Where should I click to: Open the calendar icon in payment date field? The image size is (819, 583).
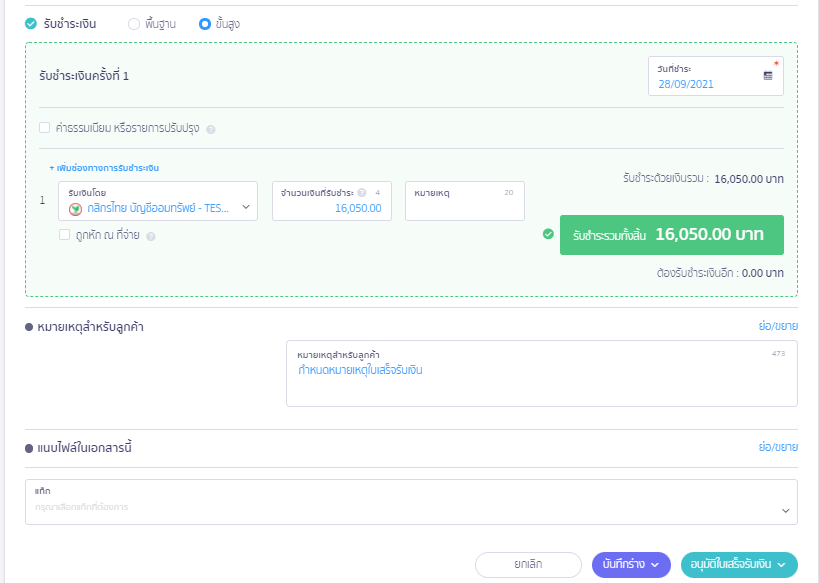(x=768, y=76)
